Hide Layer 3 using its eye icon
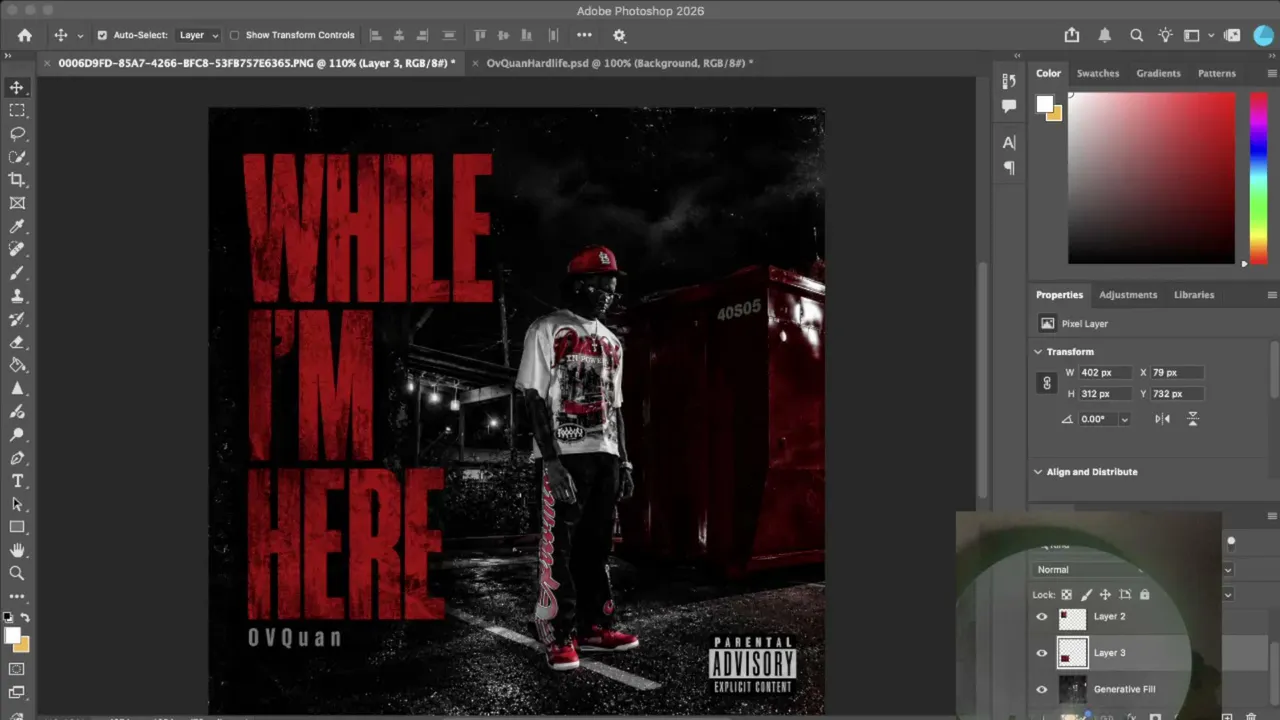 (x=1042, y=653)
